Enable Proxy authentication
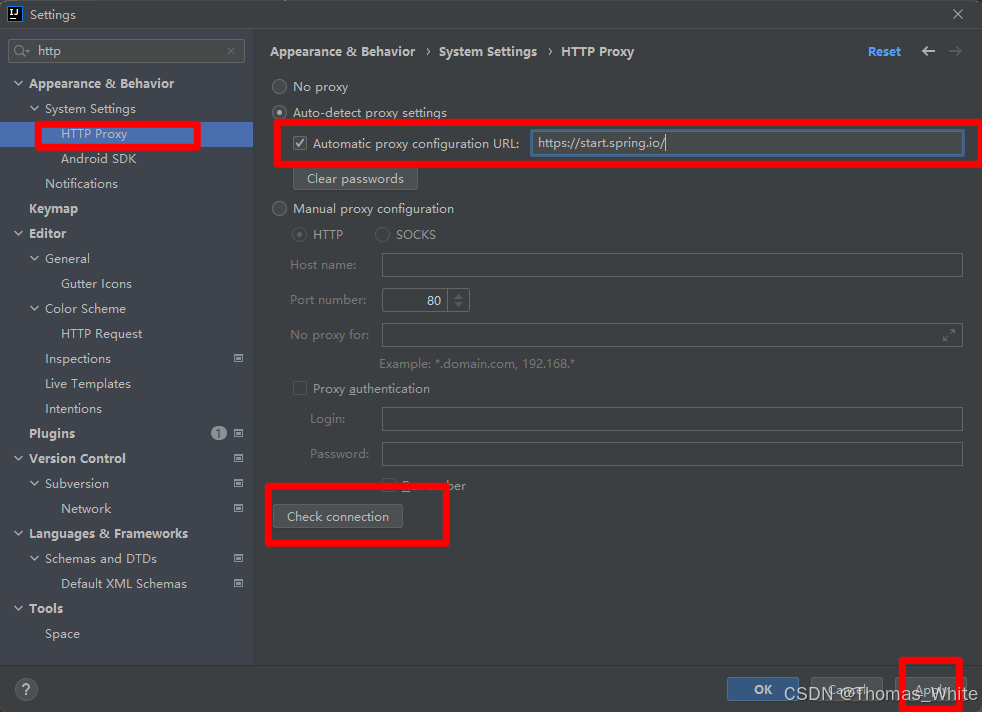The image size is (982, 712). pyautogui.click(x=299, y=388)
